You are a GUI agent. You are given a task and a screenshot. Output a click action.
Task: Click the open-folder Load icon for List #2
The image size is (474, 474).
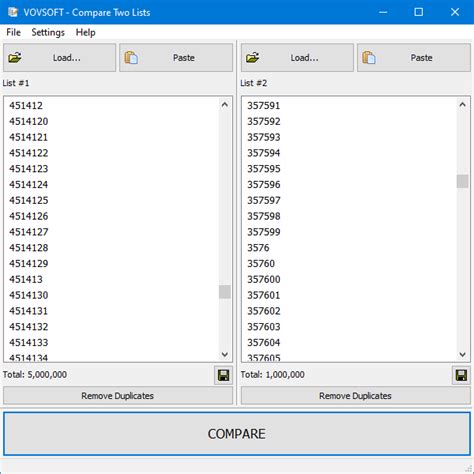point(253,58)
